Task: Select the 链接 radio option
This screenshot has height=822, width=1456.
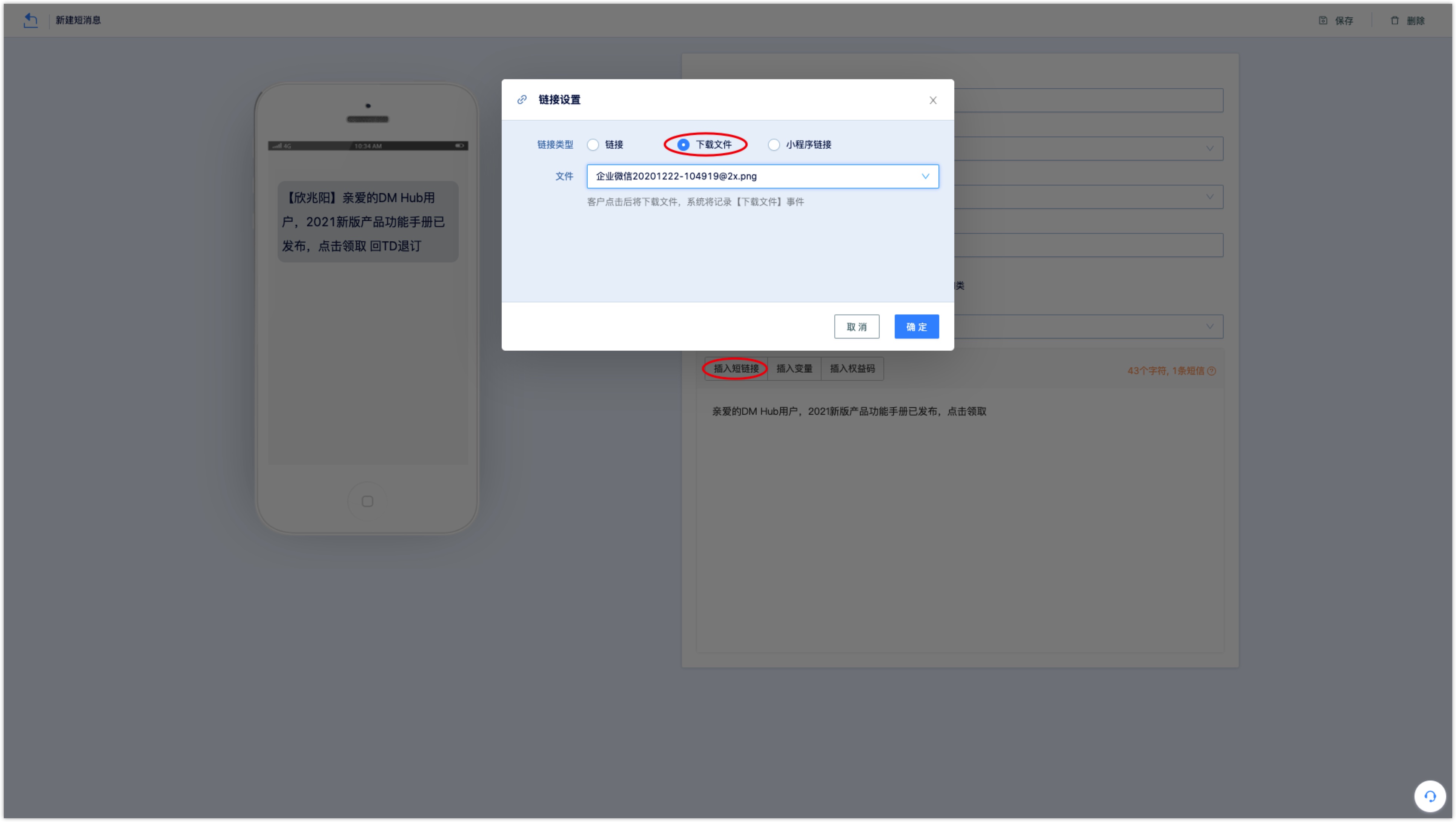Action: [593, 145]
